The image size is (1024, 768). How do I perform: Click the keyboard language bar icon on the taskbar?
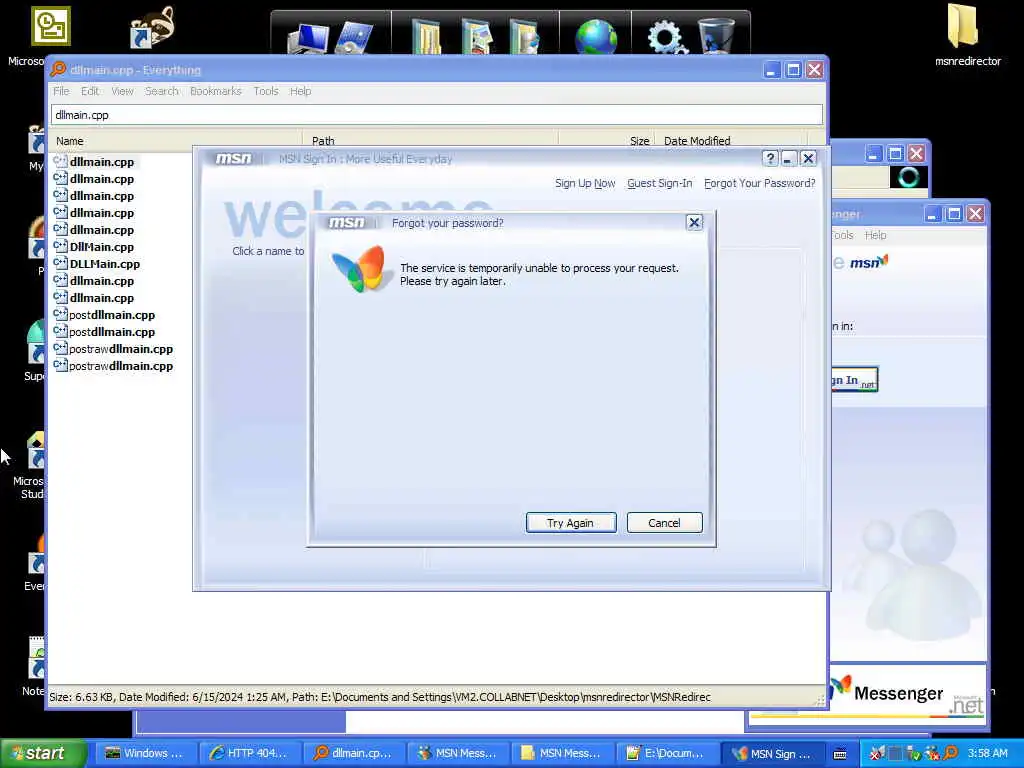840,754
